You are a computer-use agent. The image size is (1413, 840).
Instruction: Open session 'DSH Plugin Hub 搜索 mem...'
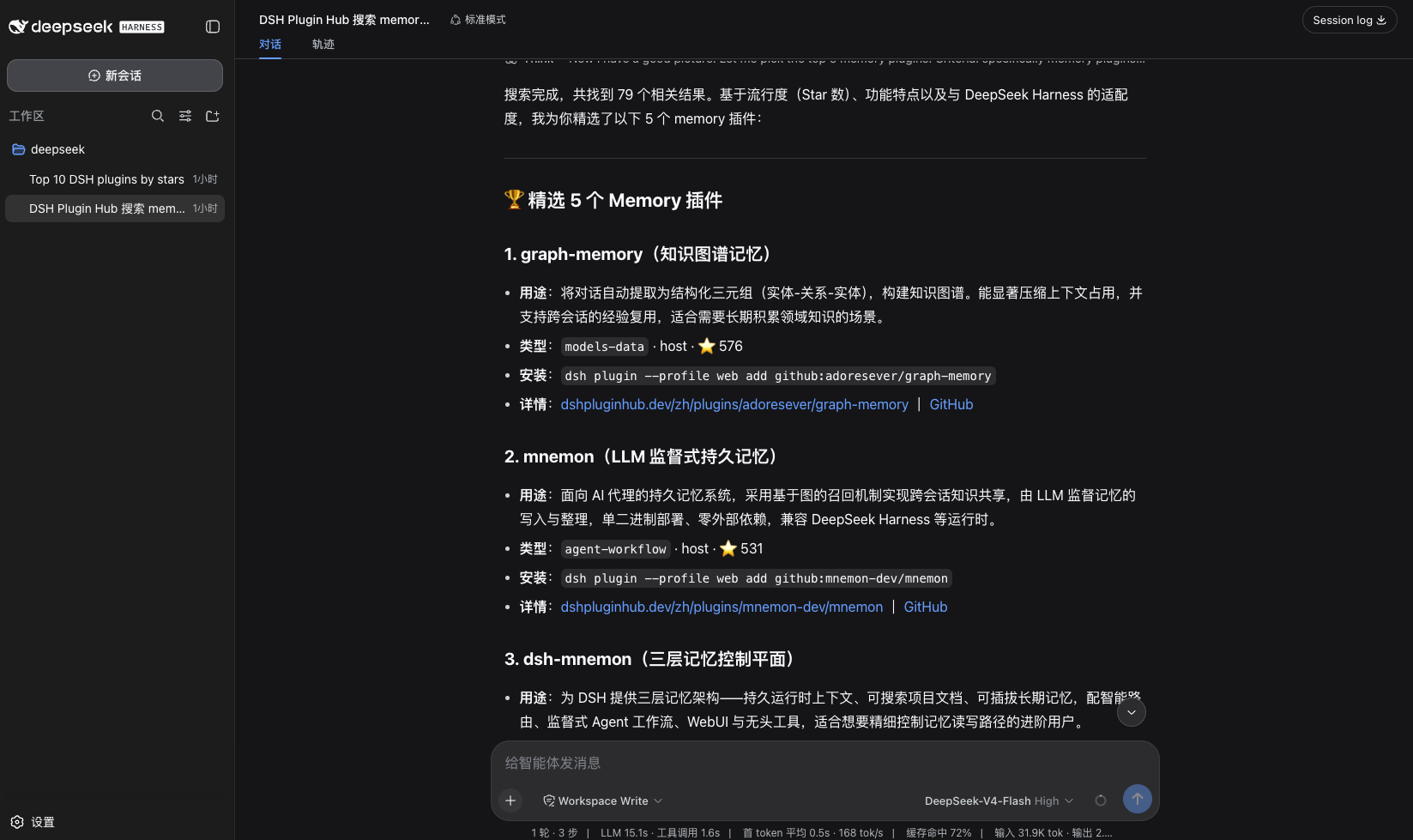point(115,208)
